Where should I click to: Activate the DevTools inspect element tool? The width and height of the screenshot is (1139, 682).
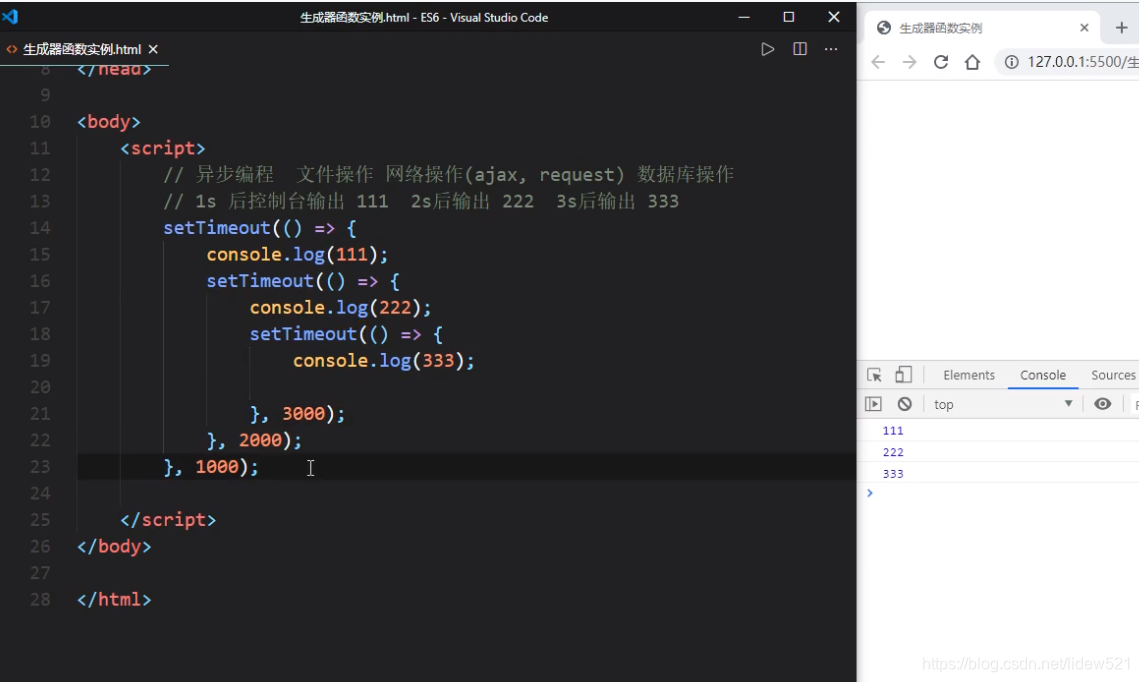[x=874, y=375]
